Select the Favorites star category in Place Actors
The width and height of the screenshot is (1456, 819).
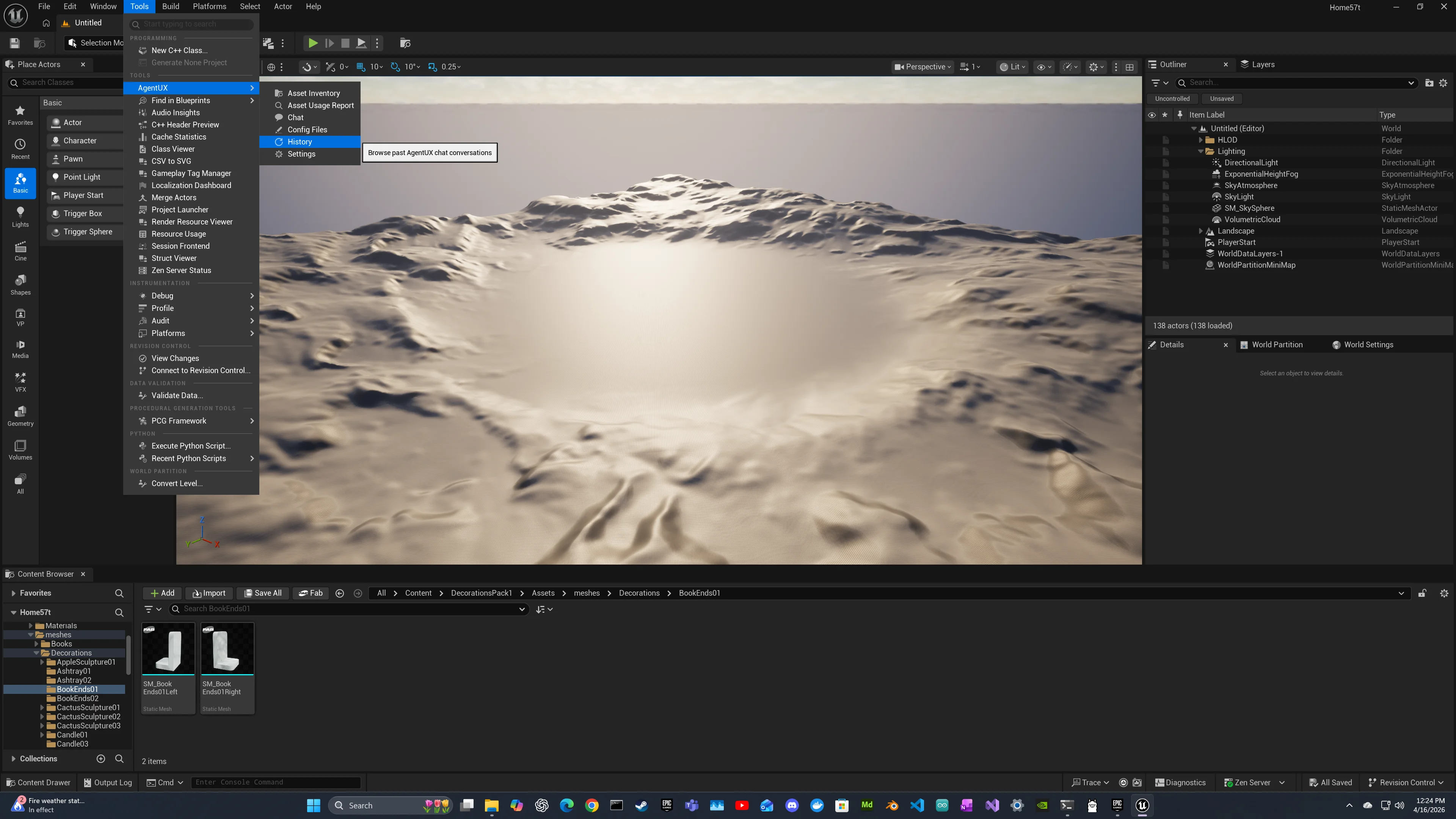20,115
